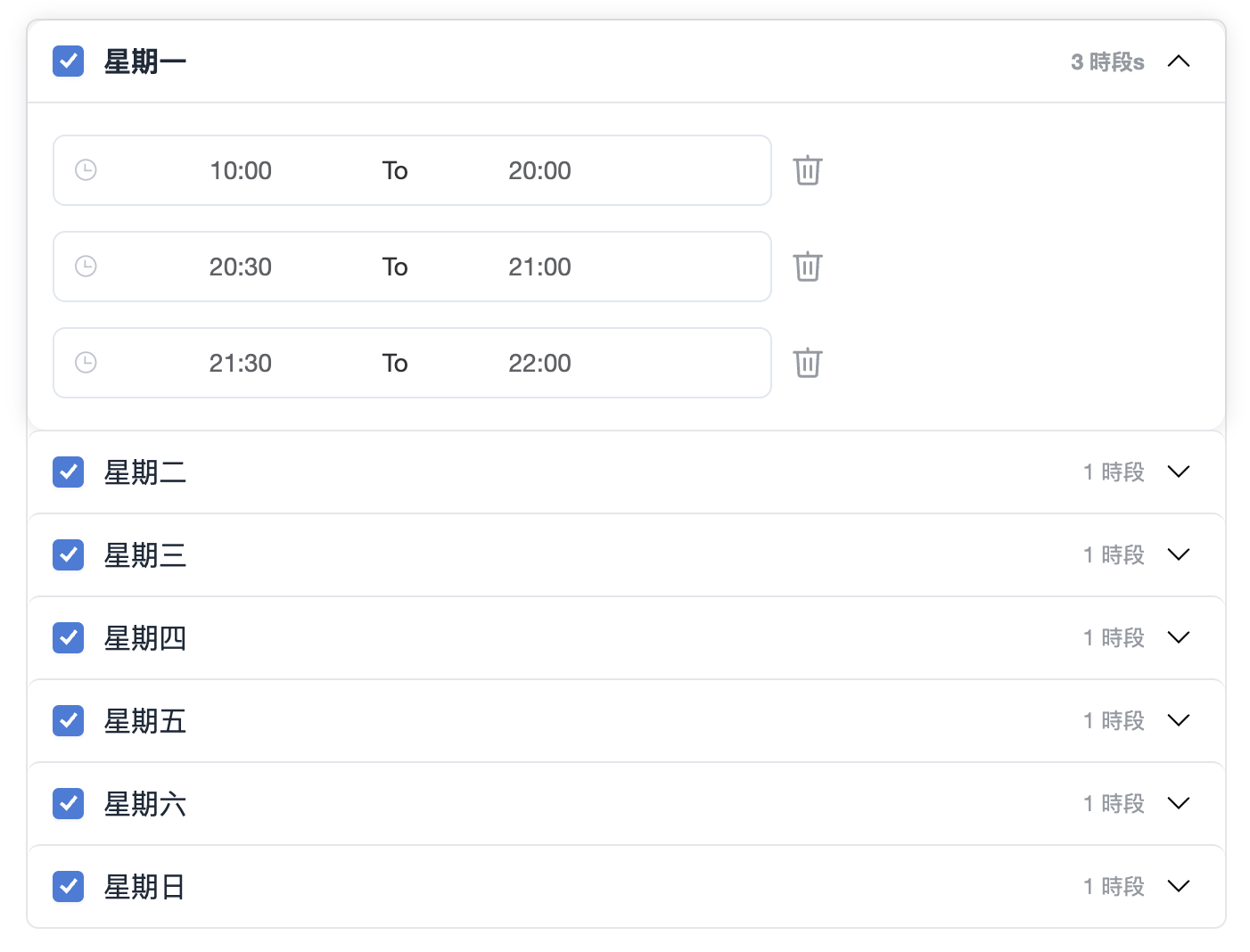Screen dimensions: 1250x952
Task: Remove the 21:30 to 22:00 time slot
Action: (x=808, y=363)
